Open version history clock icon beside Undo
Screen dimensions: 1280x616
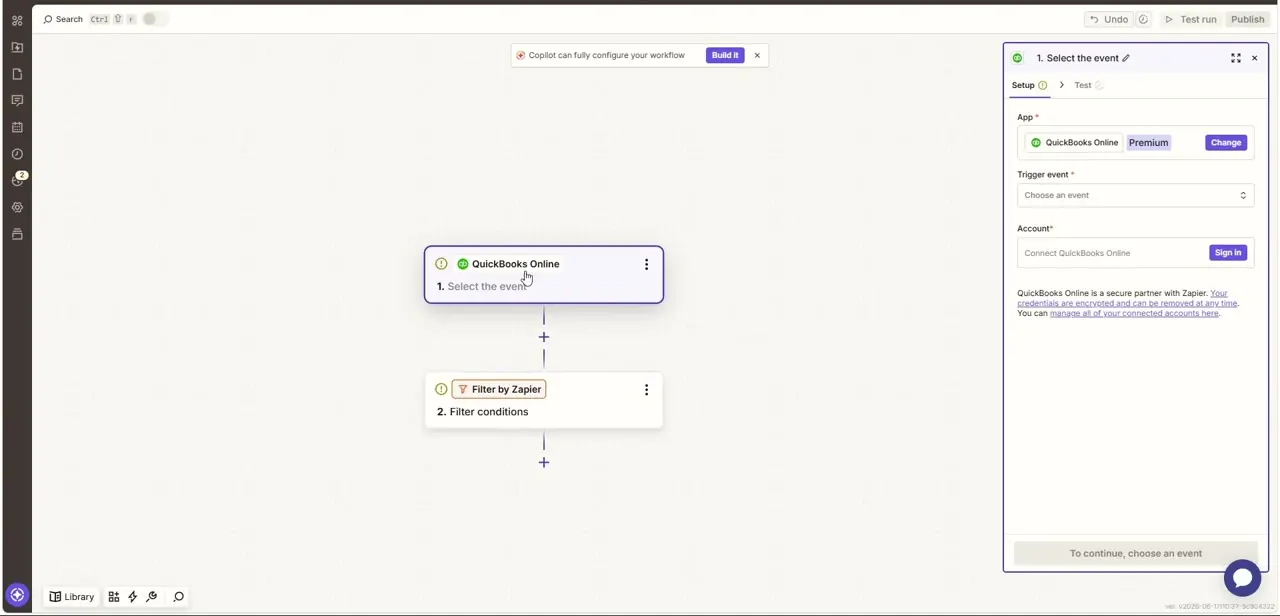coord(1143,19)
